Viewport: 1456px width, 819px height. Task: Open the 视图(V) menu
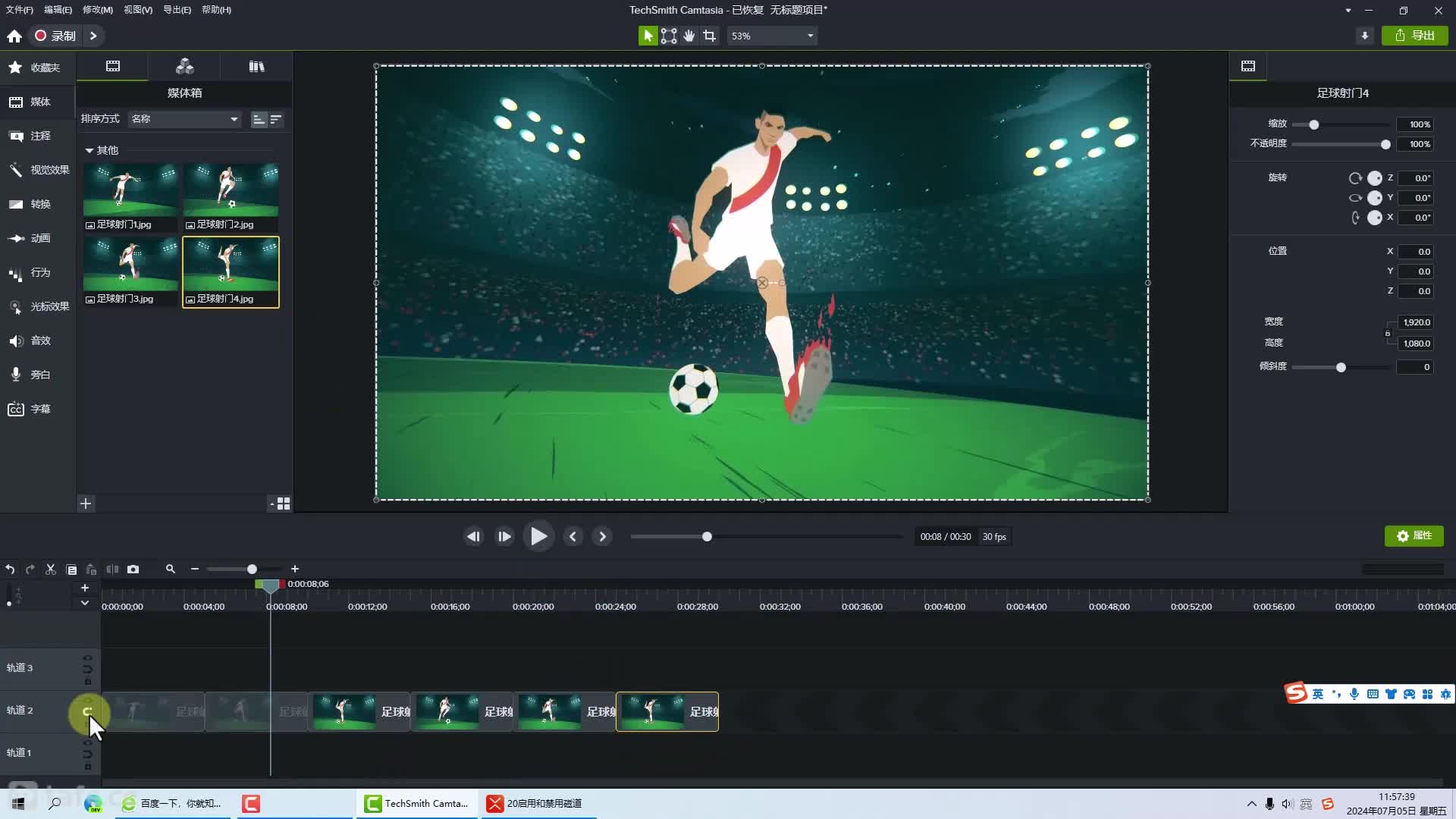(x=138, y=10)
